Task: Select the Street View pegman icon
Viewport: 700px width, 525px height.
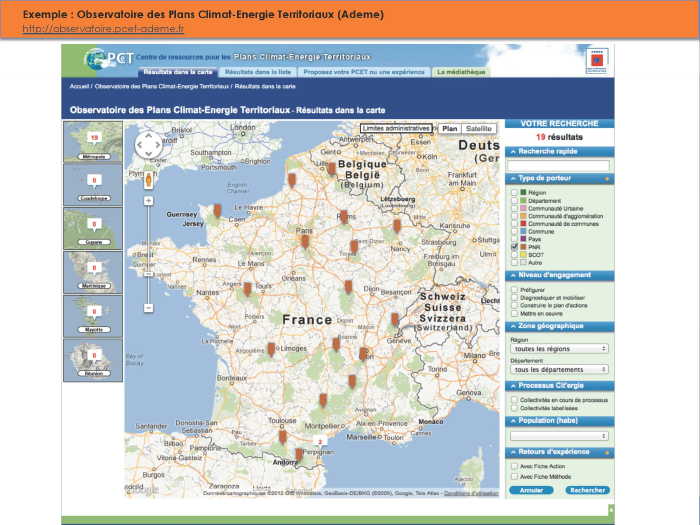Action: (x=149, y=180)
